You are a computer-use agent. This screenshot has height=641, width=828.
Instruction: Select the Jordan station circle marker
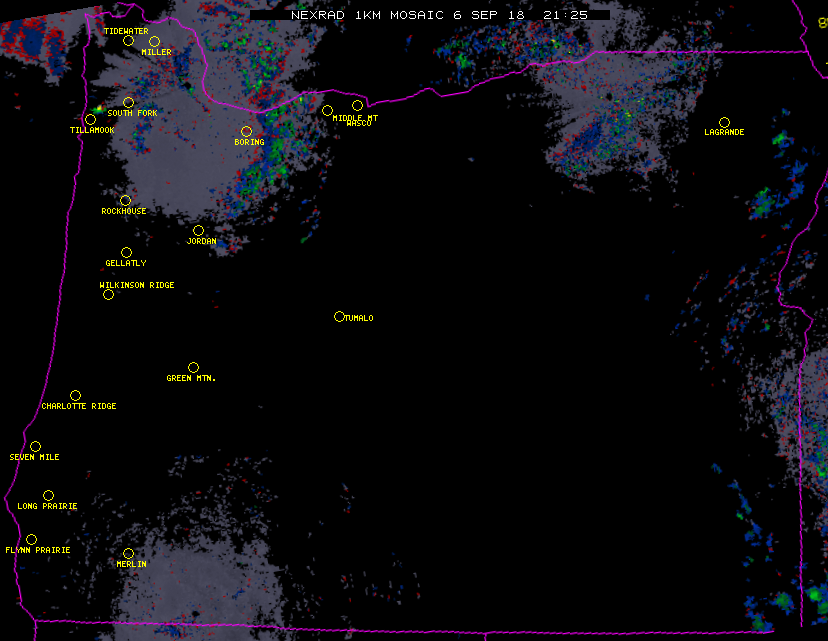[x=198, y=231]
